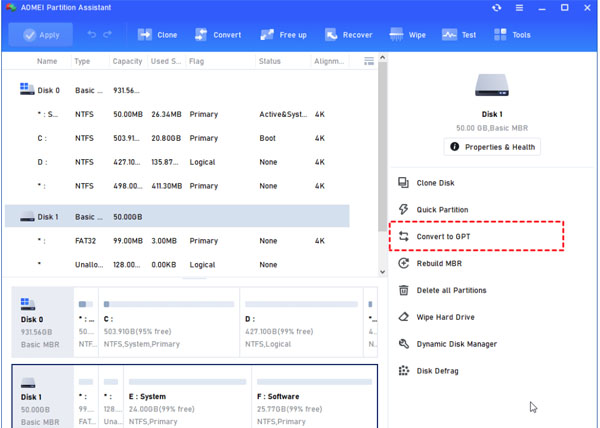Open Properties & Health for Disk 1

tap(492, 147)
